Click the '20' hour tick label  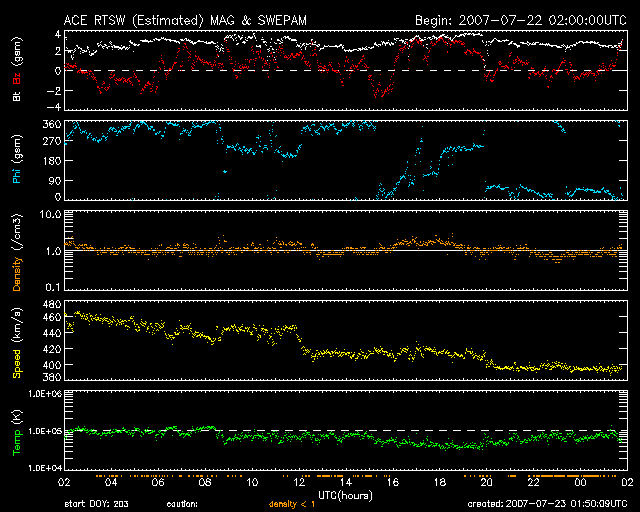(487, 482)
